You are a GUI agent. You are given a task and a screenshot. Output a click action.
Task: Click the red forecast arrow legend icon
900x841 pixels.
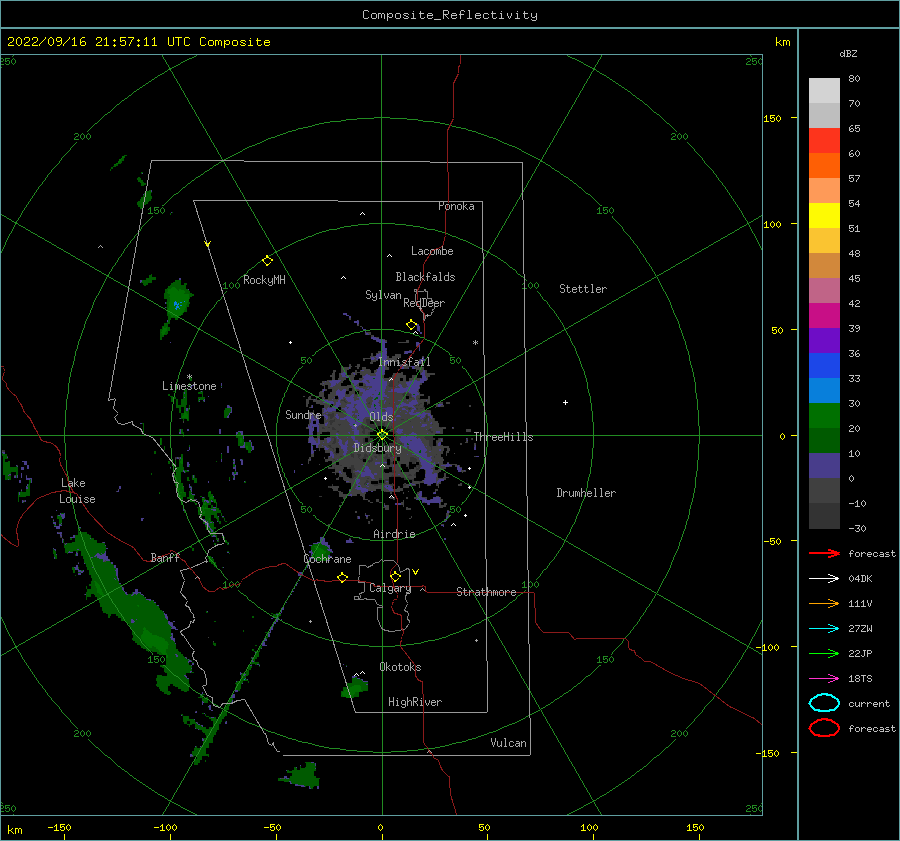coord(824,553)
